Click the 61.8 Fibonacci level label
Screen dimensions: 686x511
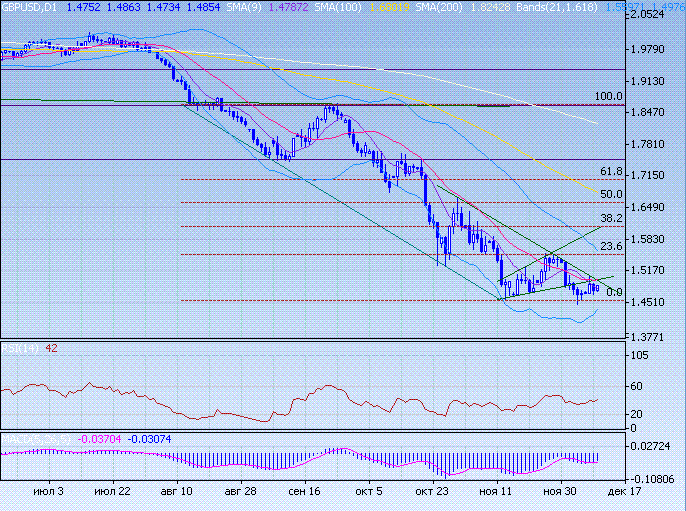(611, 172)
